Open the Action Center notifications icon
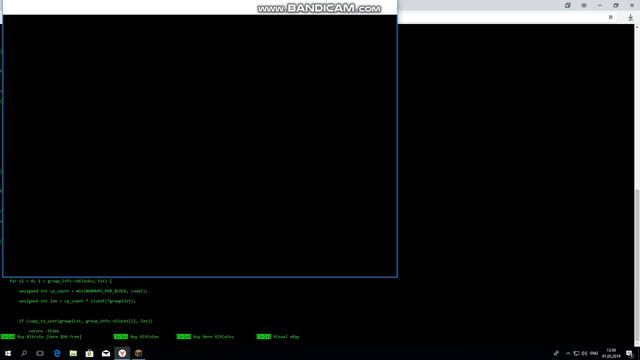This screenshot has height=360, width=640. 630,353
